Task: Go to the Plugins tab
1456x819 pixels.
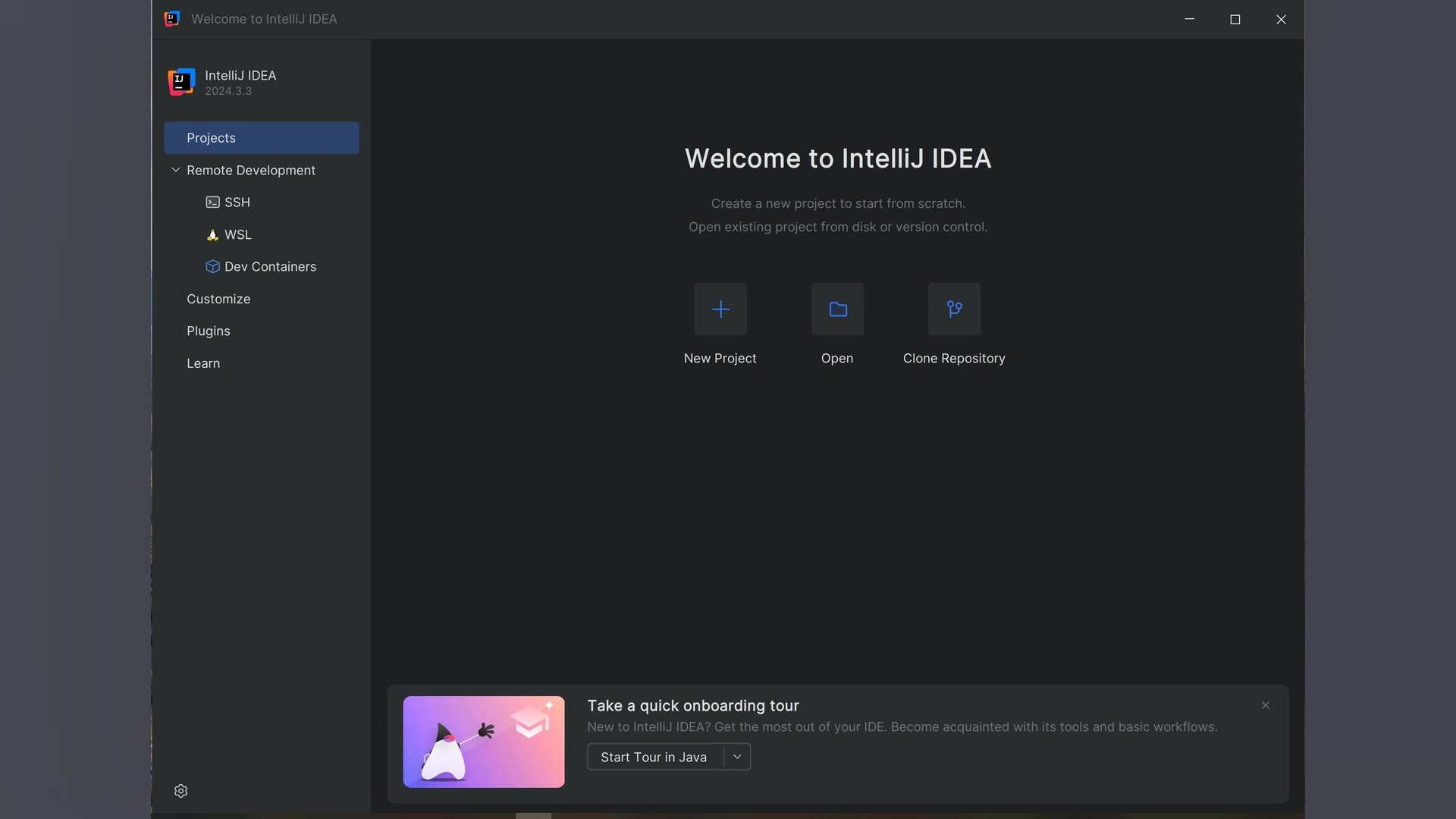Action: pos(209,331)
